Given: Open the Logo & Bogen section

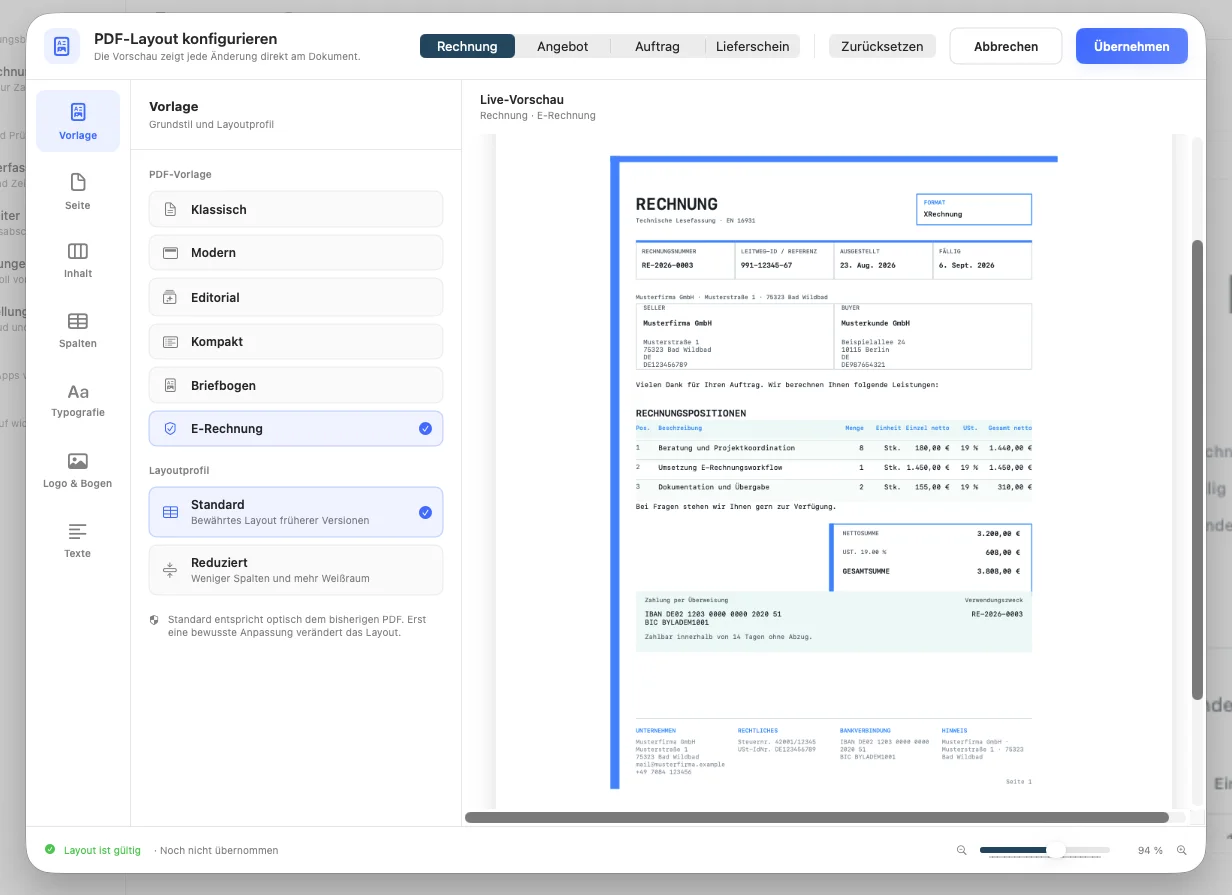Looking at the screenshot, I should (78, 470).
